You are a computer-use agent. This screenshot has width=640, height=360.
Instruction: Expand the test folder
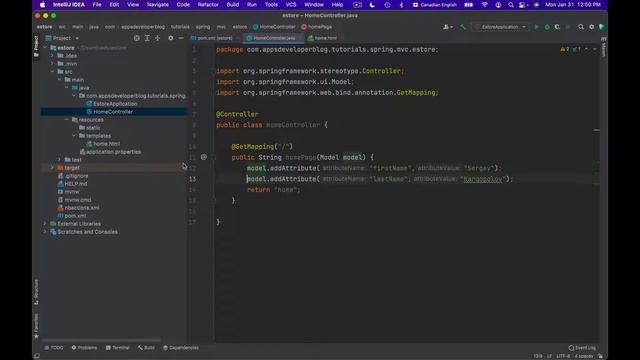(x=60, y=160)
